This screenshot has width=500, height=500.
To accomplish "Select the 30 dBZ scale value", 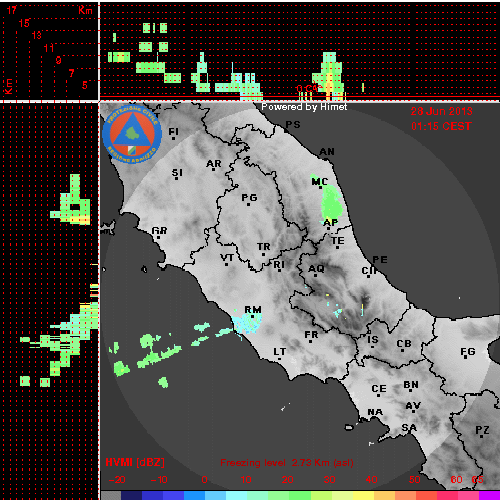I will tap(329, 480).
